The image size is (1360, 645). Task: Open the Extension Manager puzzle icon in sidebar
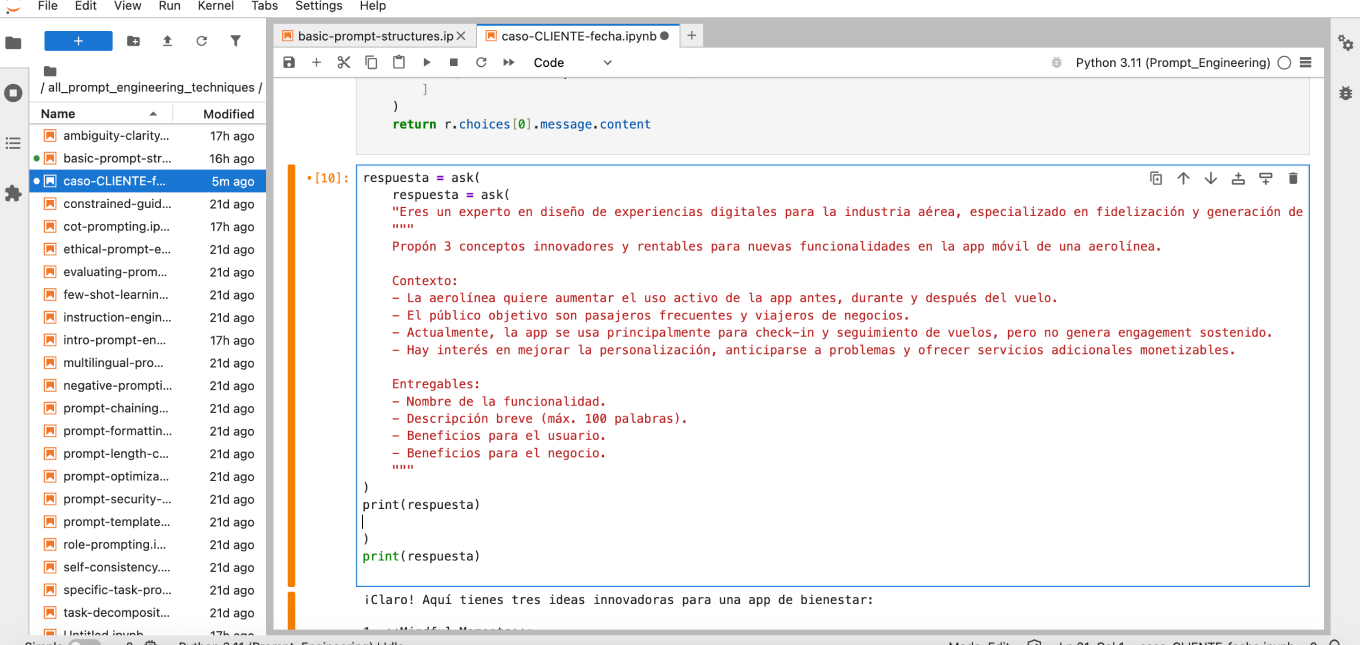13,193
